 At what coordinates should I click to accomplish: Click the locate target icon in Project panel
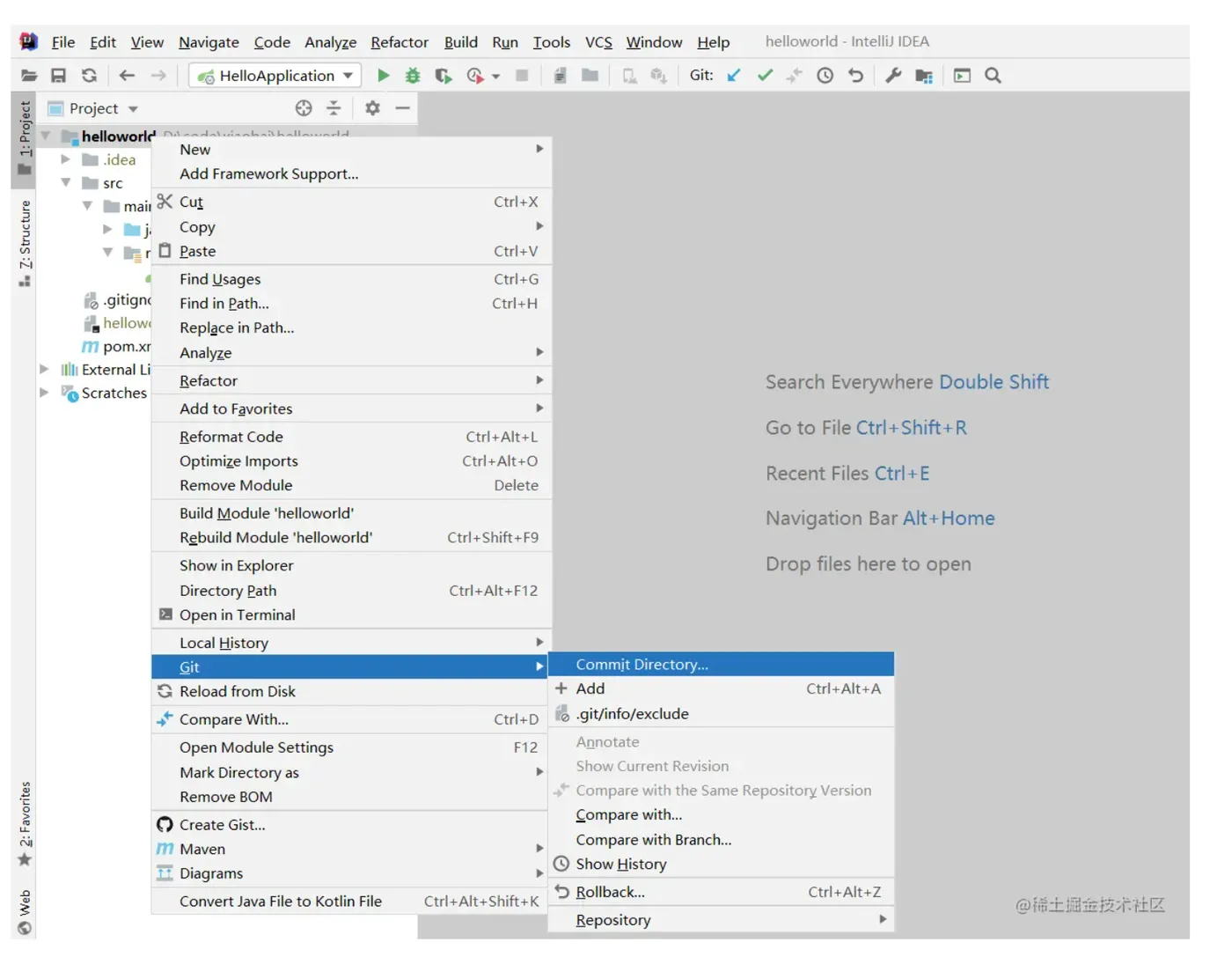(304, 108)
